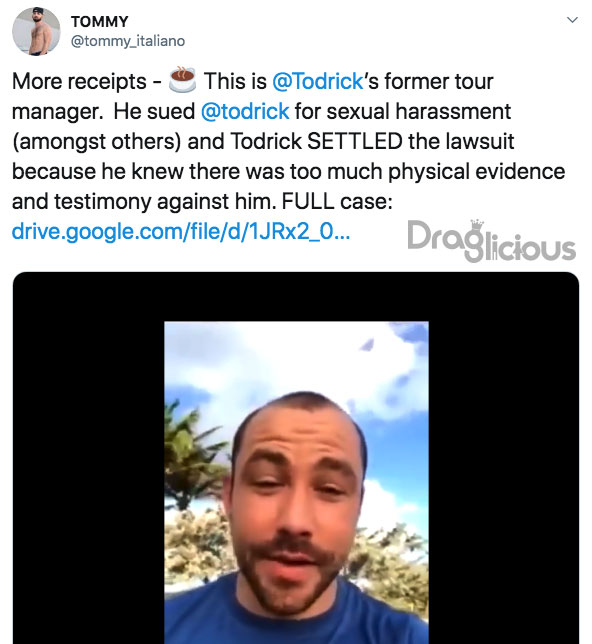Click the tweet text body
592x644 pixels.
(x=288, y=156)
